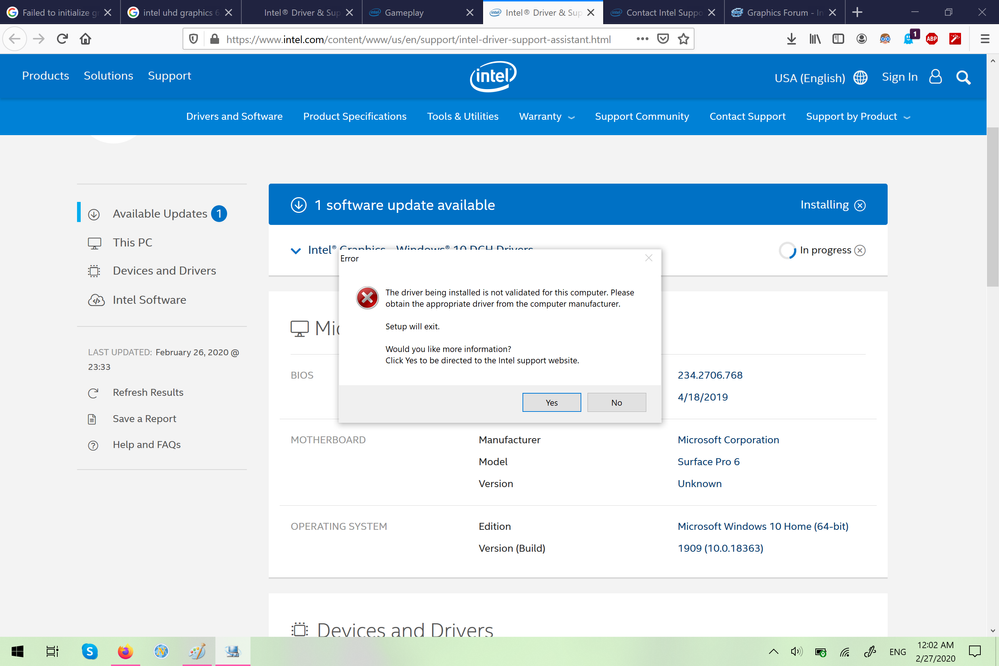Expand the Support by Product dropdown
999x666 pixels.
[858, 117]
